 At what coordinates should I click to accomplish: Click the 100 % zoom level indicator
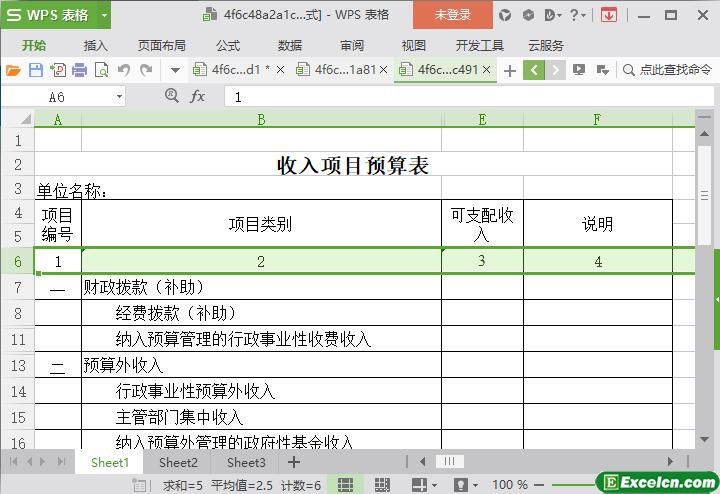coord(510,485)
